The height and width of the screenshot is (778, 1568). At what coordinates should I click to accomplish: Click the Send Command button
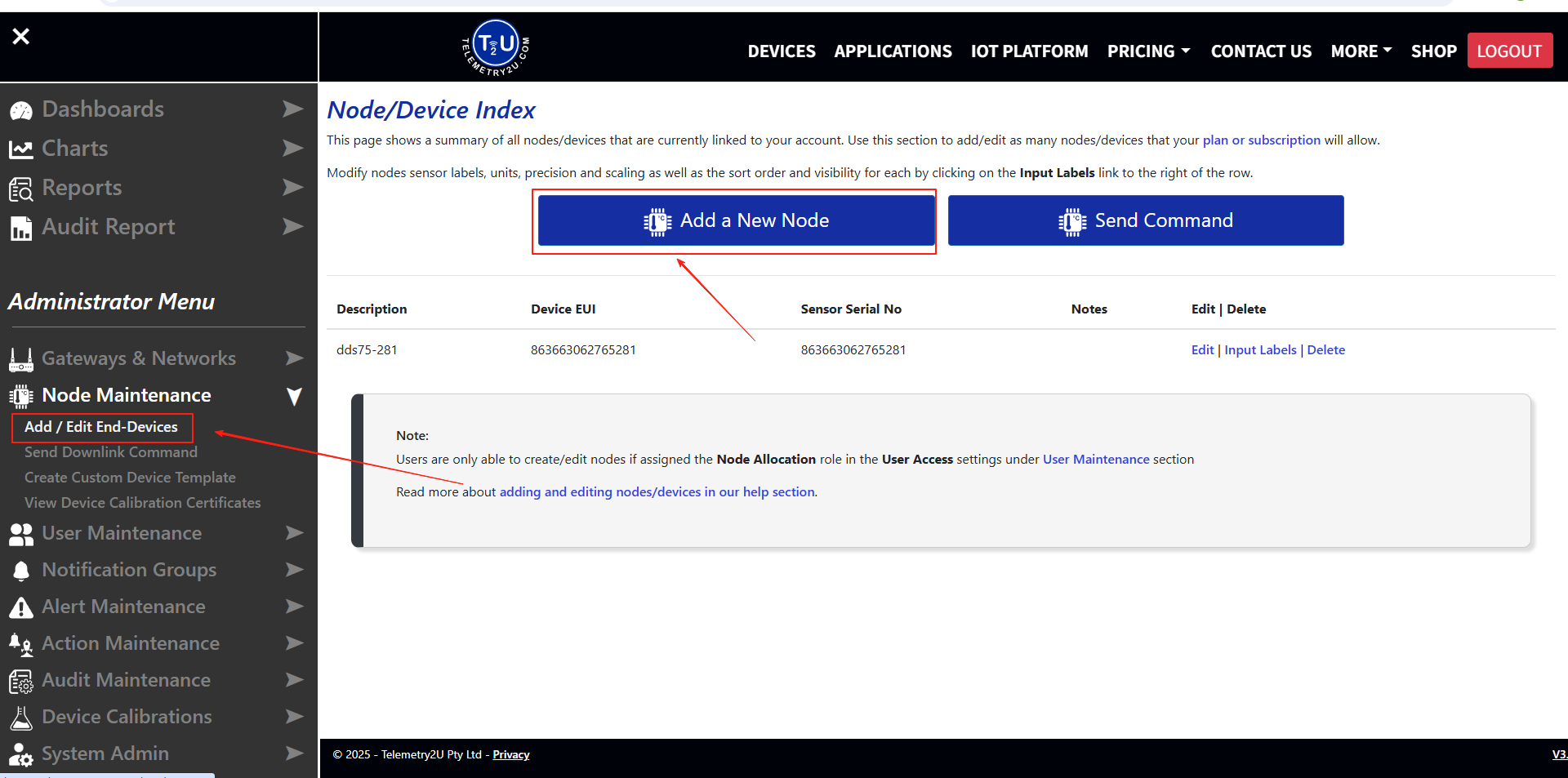pyautogui.click(x=1146, y=220)
